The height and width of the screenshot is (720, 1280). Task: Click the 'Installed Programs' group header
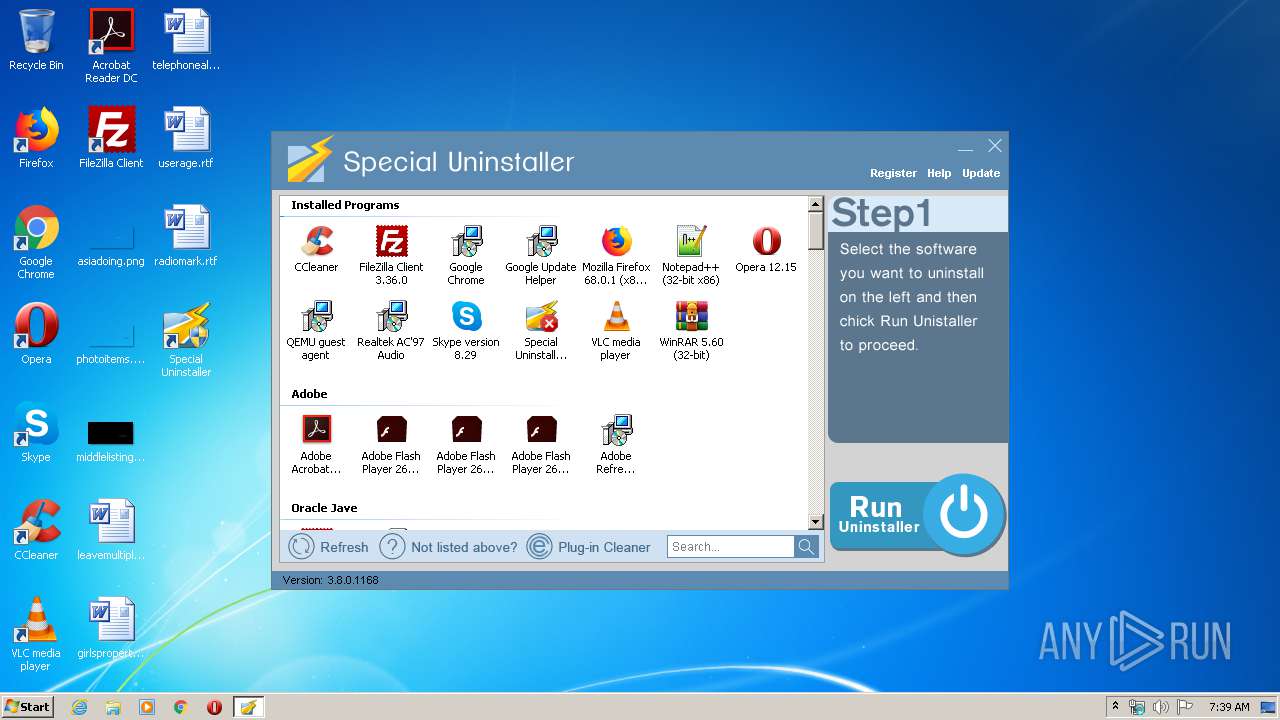point(345,205)
